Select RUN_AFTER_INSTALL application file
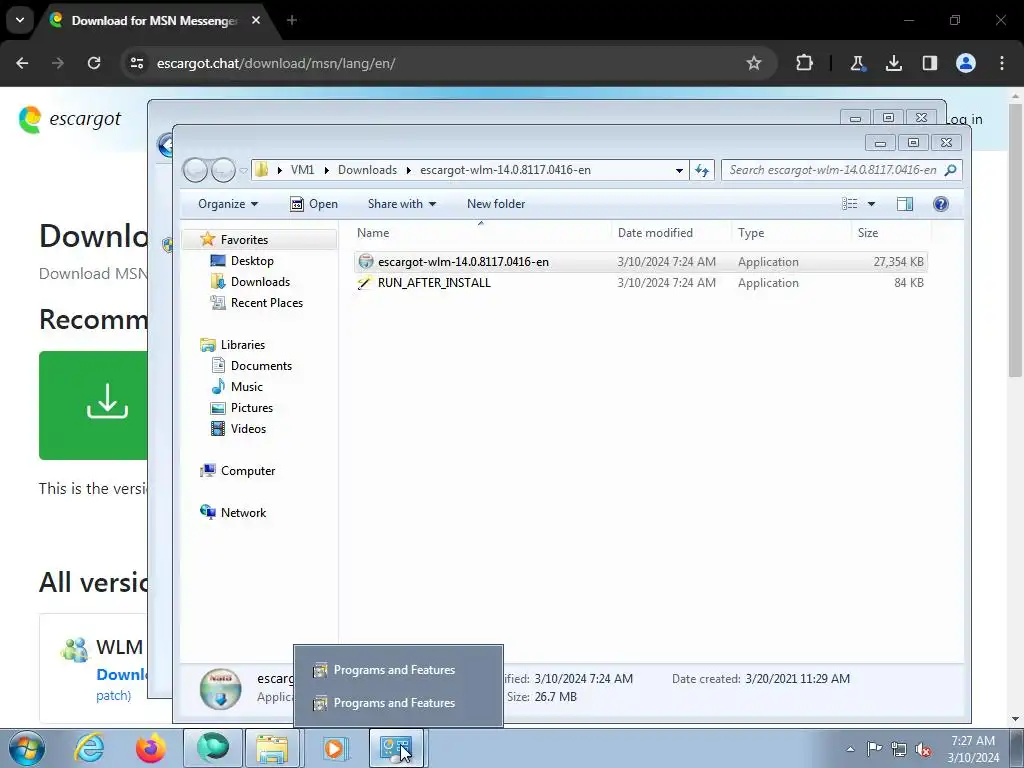 [x=641, y=283]
